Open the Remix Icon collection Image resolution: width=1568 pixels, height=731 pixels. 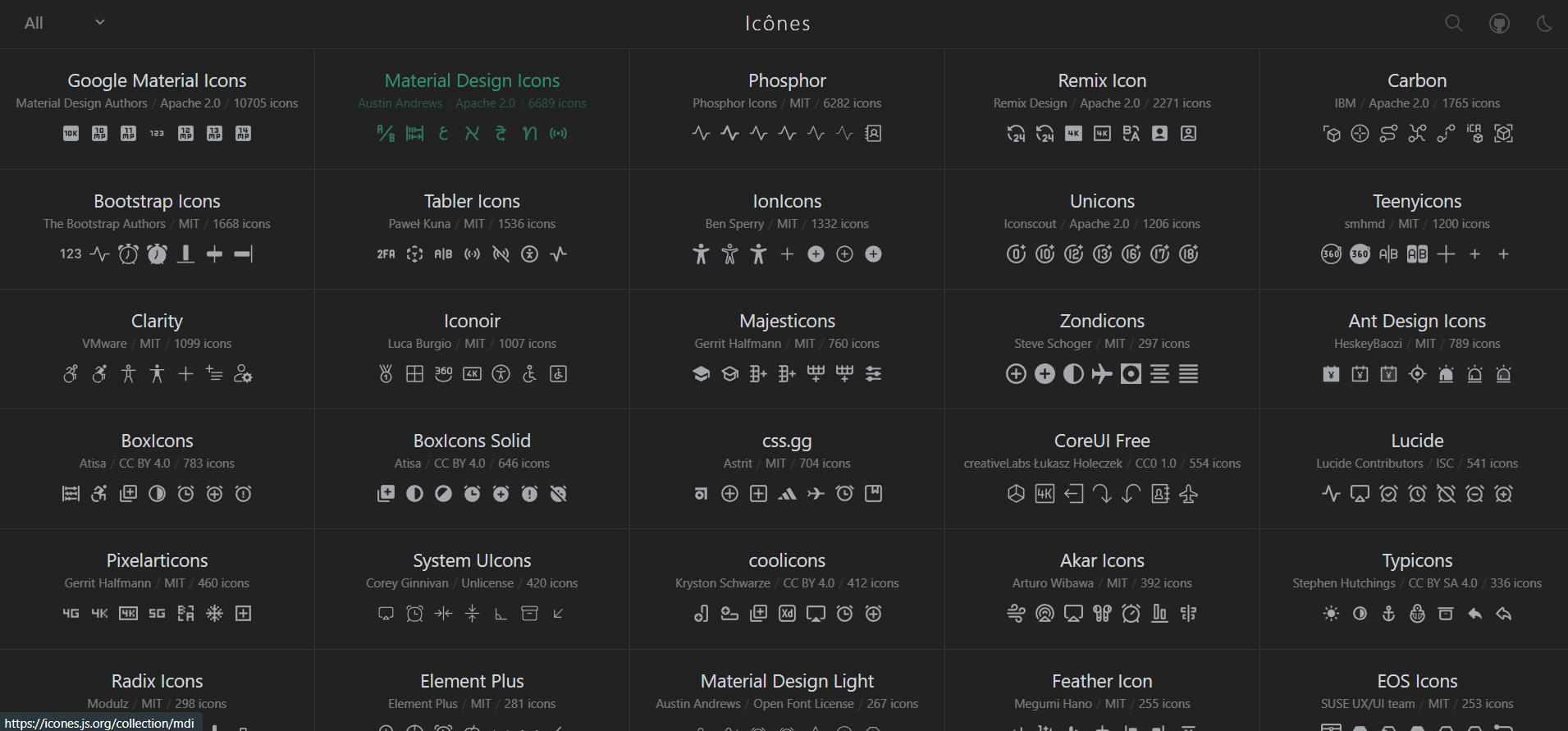(x=1102, y=109)
